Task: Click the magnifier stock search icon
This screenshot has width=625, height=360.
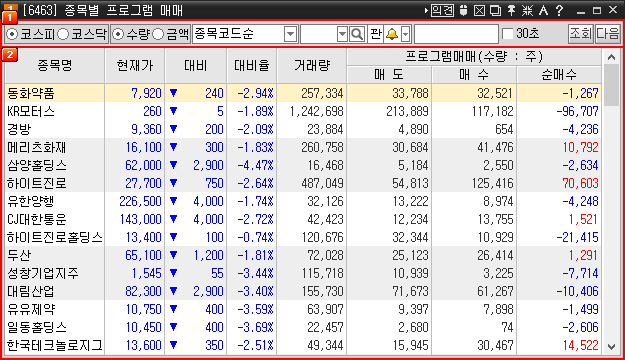Action: [357, 34]
